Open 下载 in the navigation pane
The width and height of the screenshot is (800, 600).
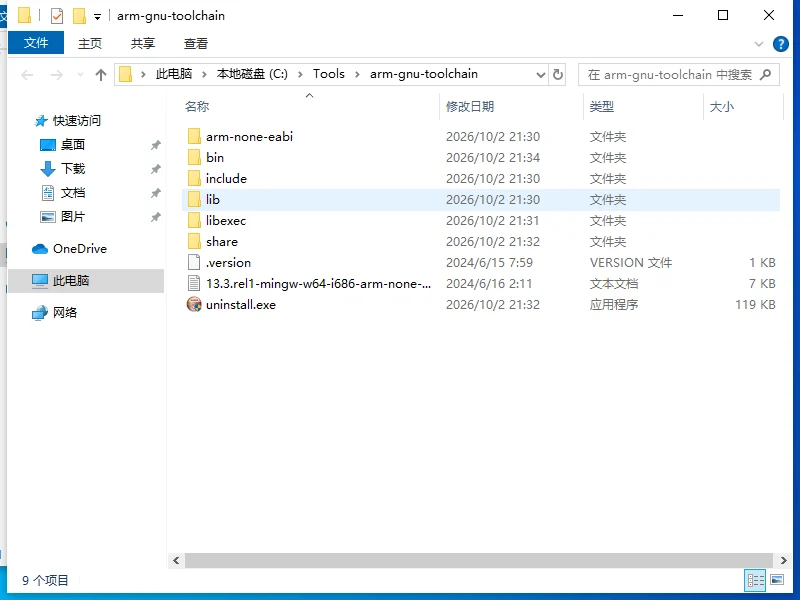[72, 168]
